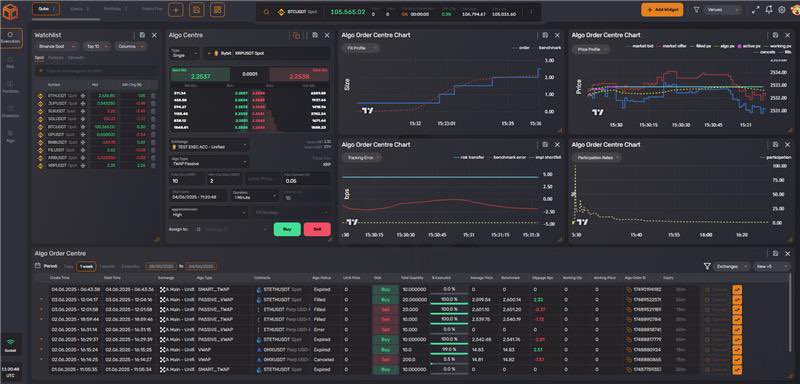Click the save icon in Watchlist header

pos(142,35)
